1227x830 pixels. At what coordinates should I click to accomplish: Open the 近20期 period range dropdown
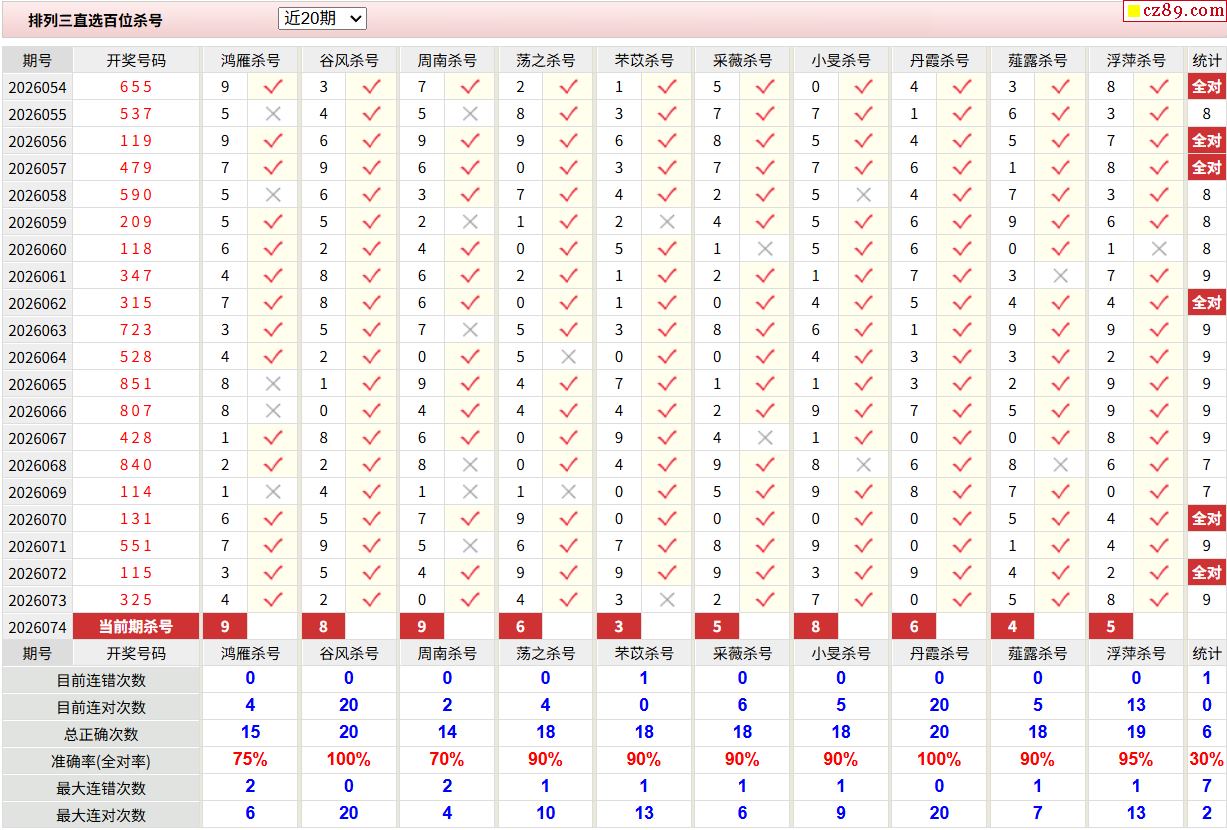click(x=322, y=18)
